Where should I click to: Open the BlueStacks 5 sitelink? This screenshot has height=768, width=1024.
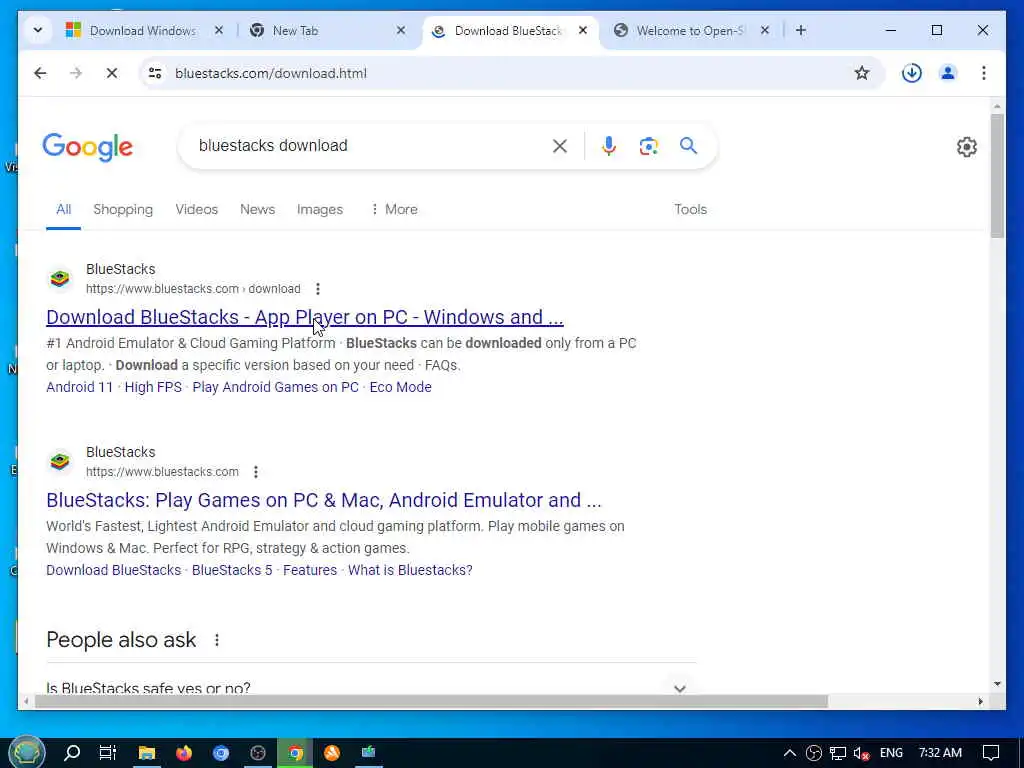pyautogui.click(x=232, y=570)
